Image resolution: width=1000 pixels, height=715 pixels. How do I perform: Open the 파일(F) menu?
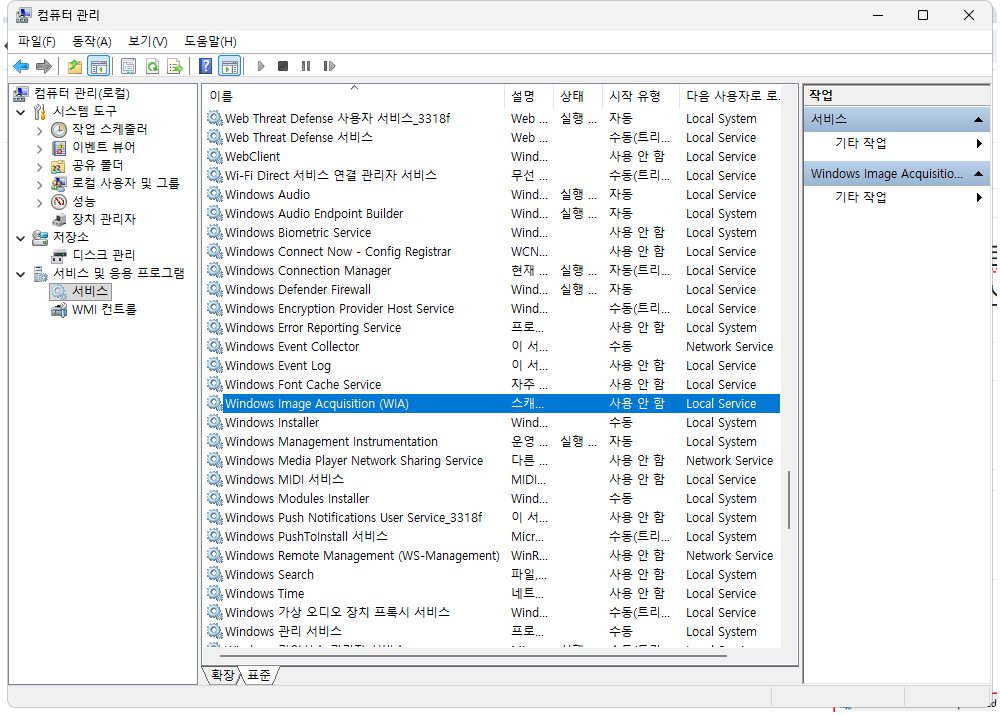[36, 41]
